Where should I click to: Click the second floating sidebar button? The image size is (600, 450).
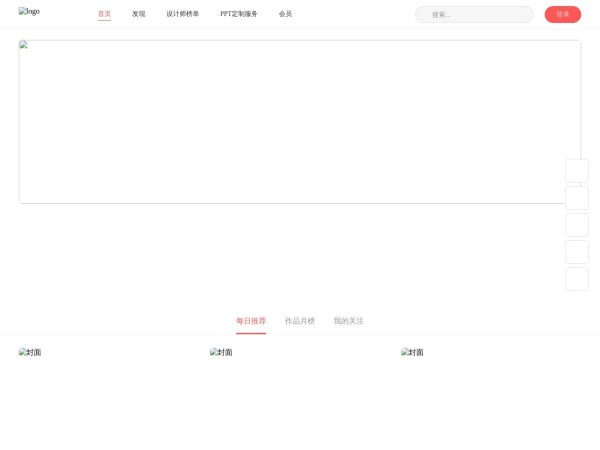pyautogui.click(x=576, y=198)
